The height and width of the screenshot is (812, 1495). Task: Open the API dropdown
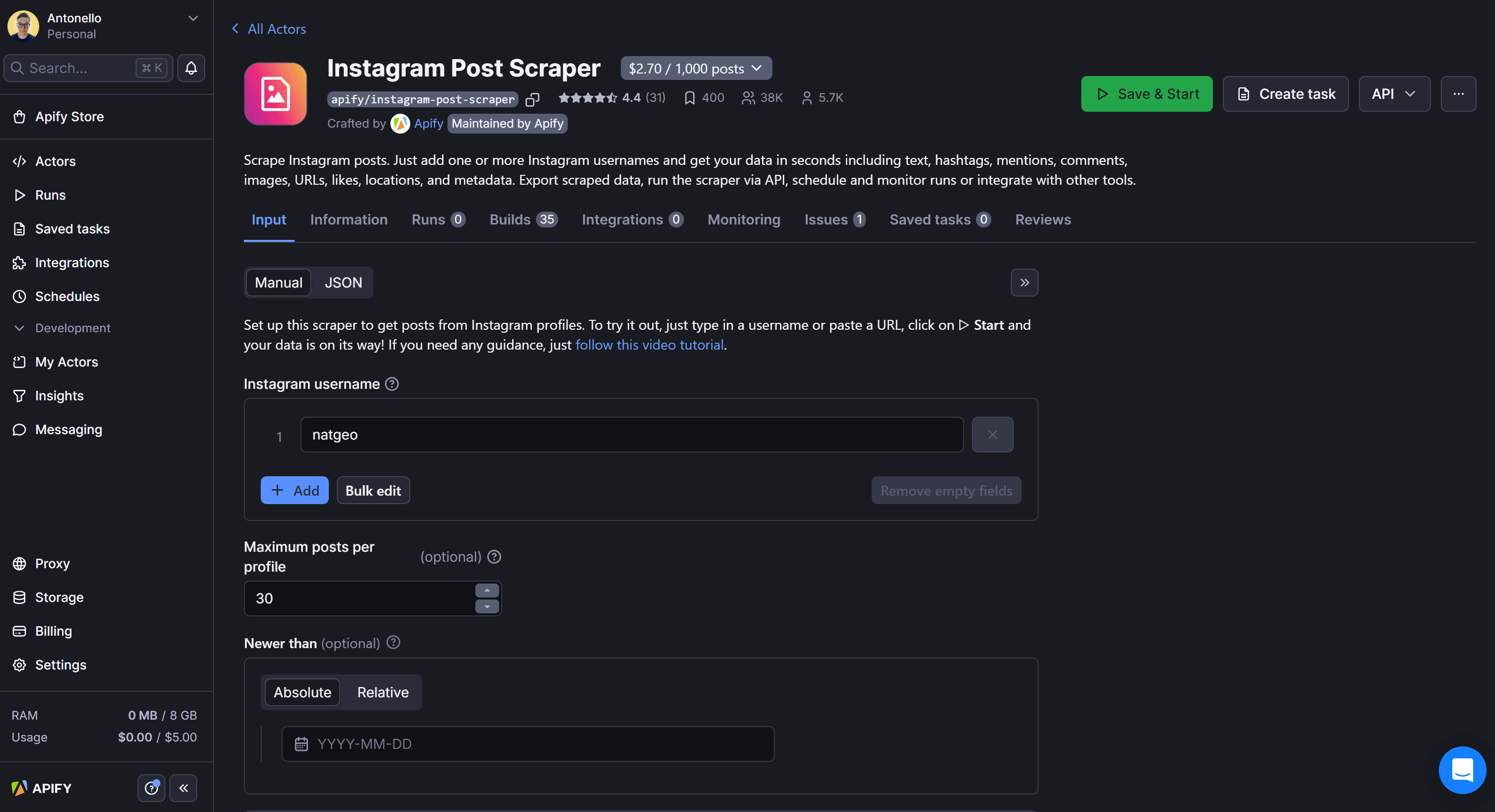tap(1394, 93)
